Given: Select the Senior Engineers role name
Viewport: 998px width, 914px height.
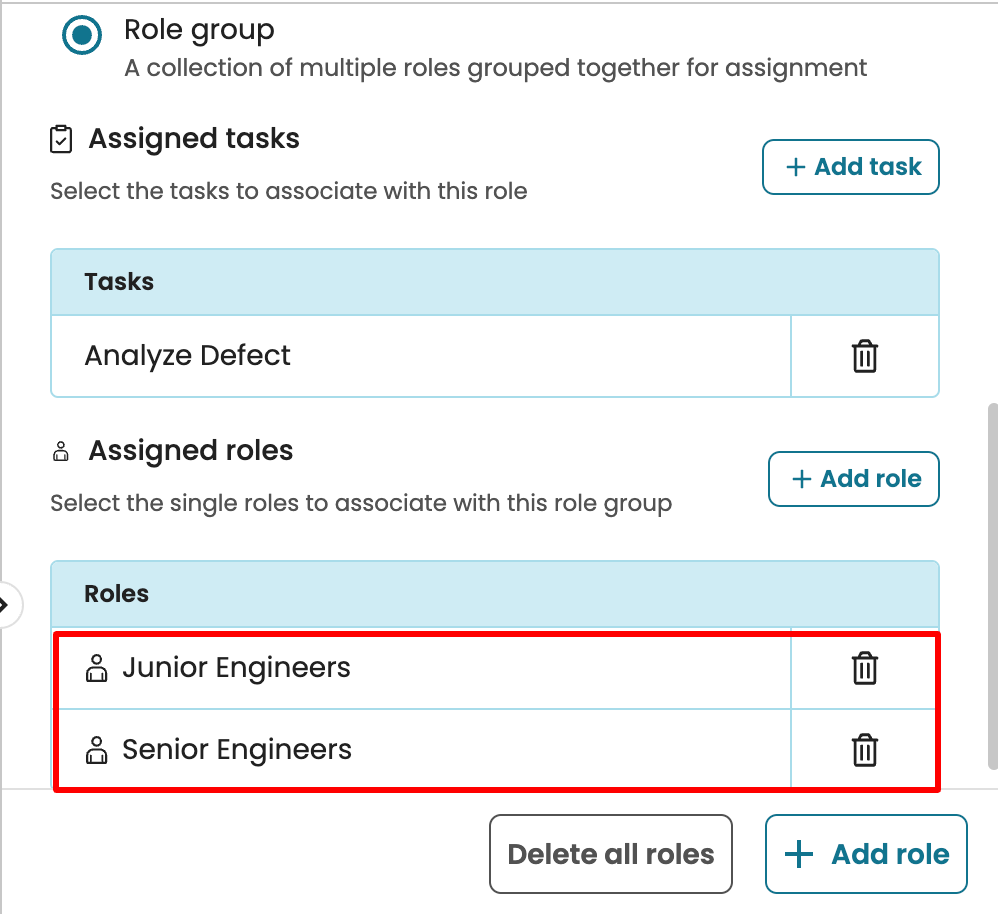Looking at the screenshot, I should 237,750.
